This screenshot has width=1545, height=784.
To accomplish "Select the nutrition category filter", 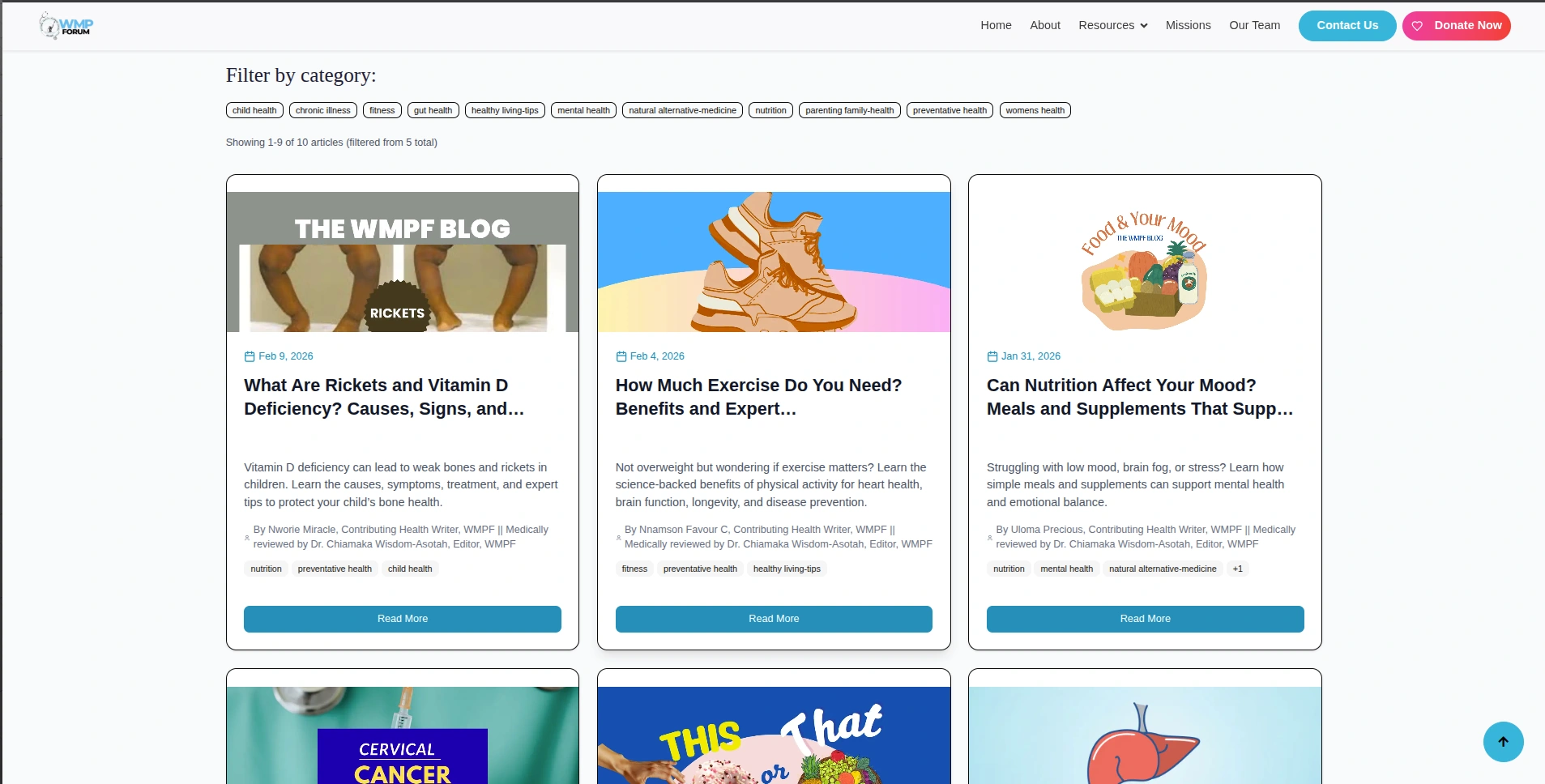I will pos(771,110).
